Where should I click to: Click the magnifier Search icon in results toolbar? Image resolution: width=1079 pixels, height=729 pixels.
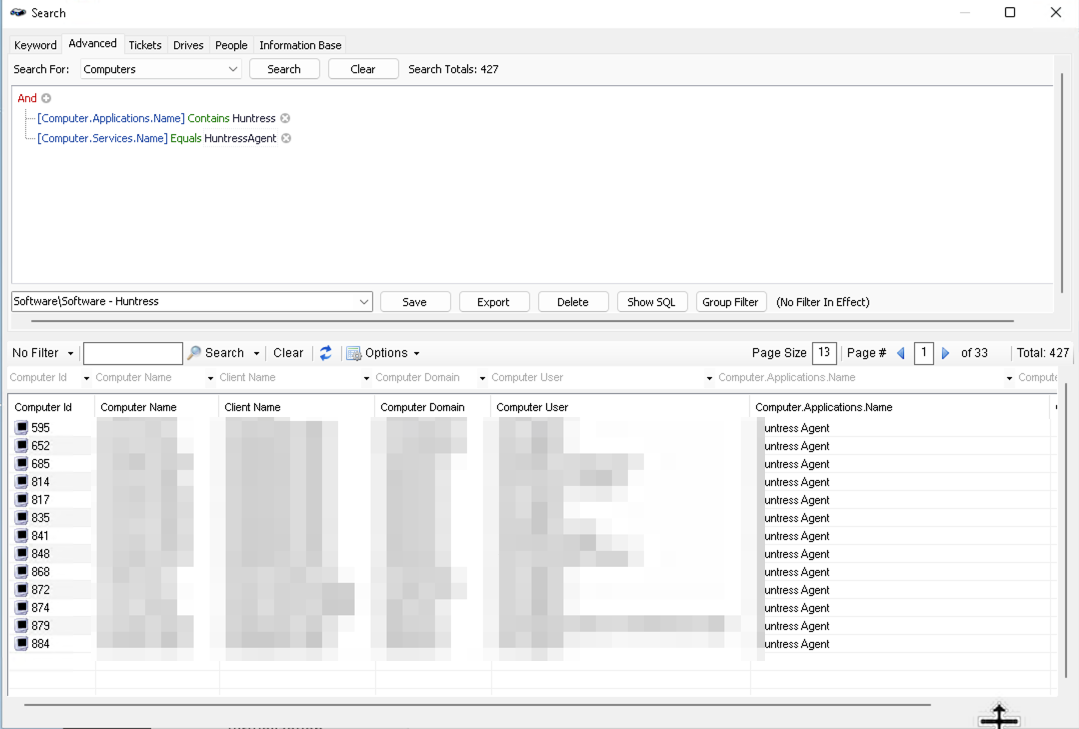coord(194,353)
